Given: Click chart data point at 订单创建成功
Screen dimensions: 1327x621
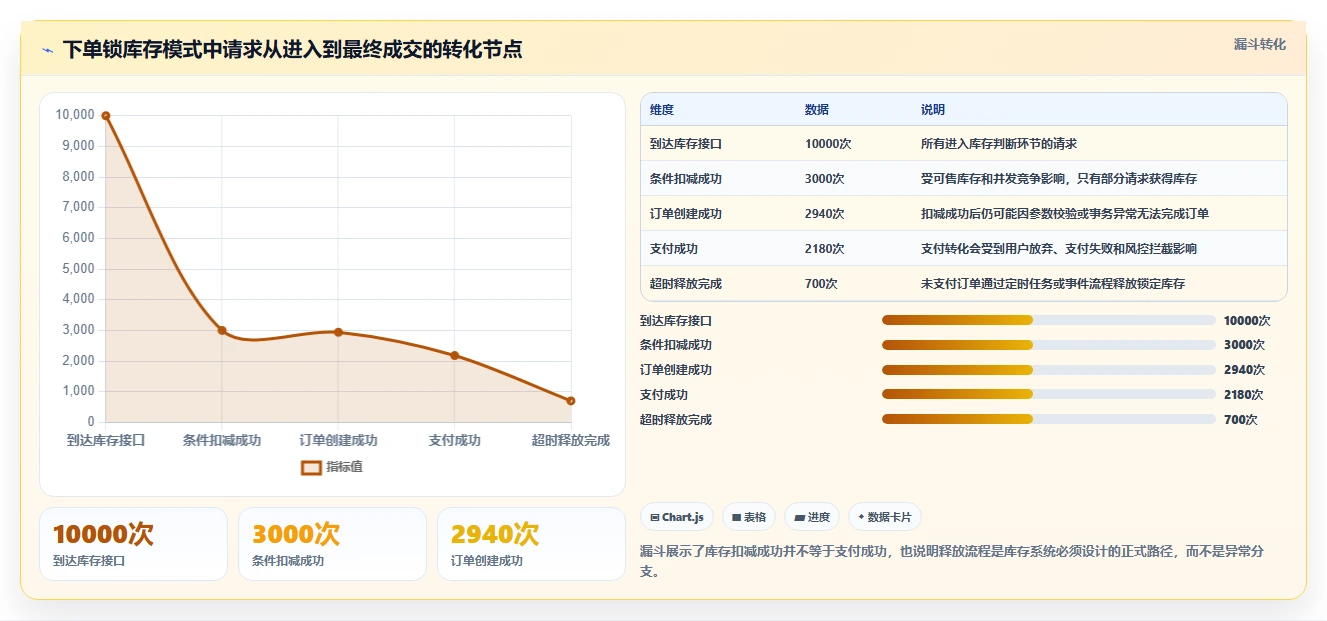Looking at the screenshot, I should click(x=338, y=332).
